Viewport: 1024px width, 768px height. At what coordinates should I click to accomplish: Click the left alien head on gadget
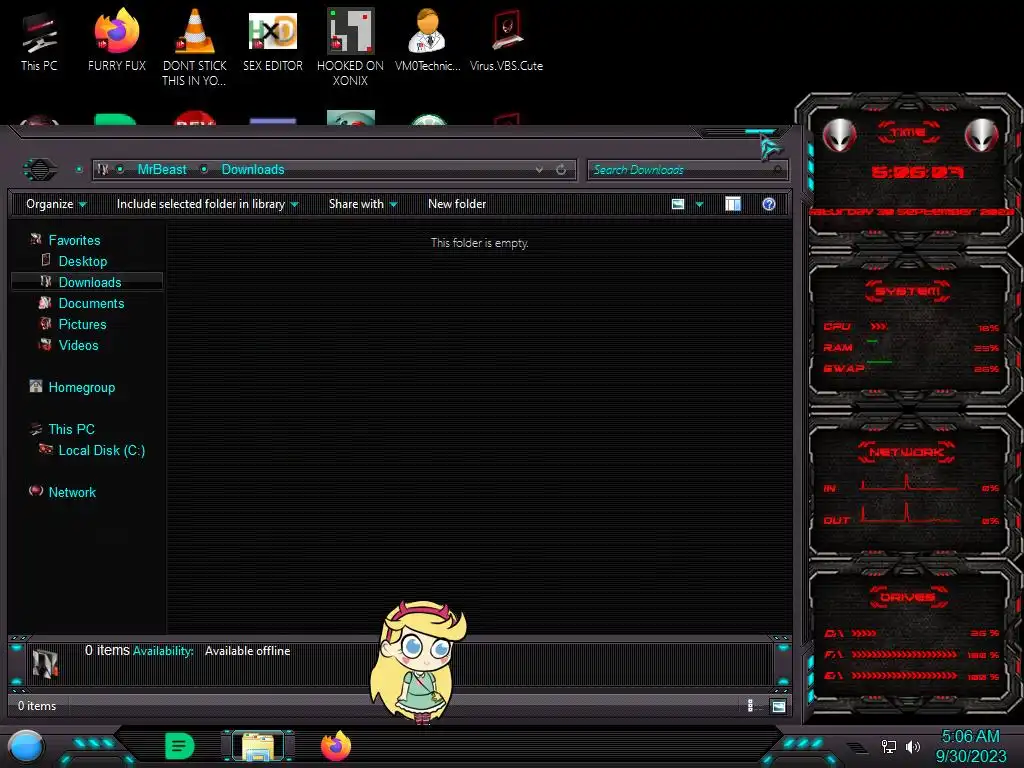click(x=839, y=135)
